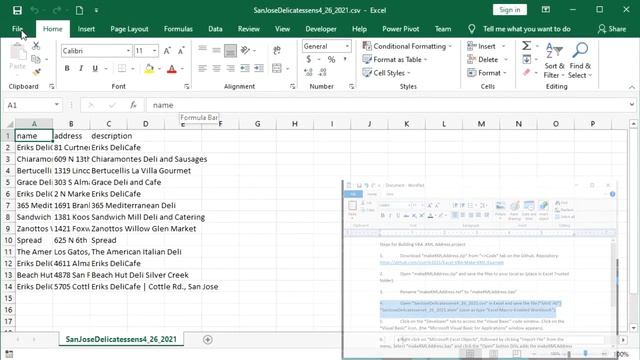Screen dimensions: 640x360
Task: Click the Wrap Text icon
Action: coord(277,50)
